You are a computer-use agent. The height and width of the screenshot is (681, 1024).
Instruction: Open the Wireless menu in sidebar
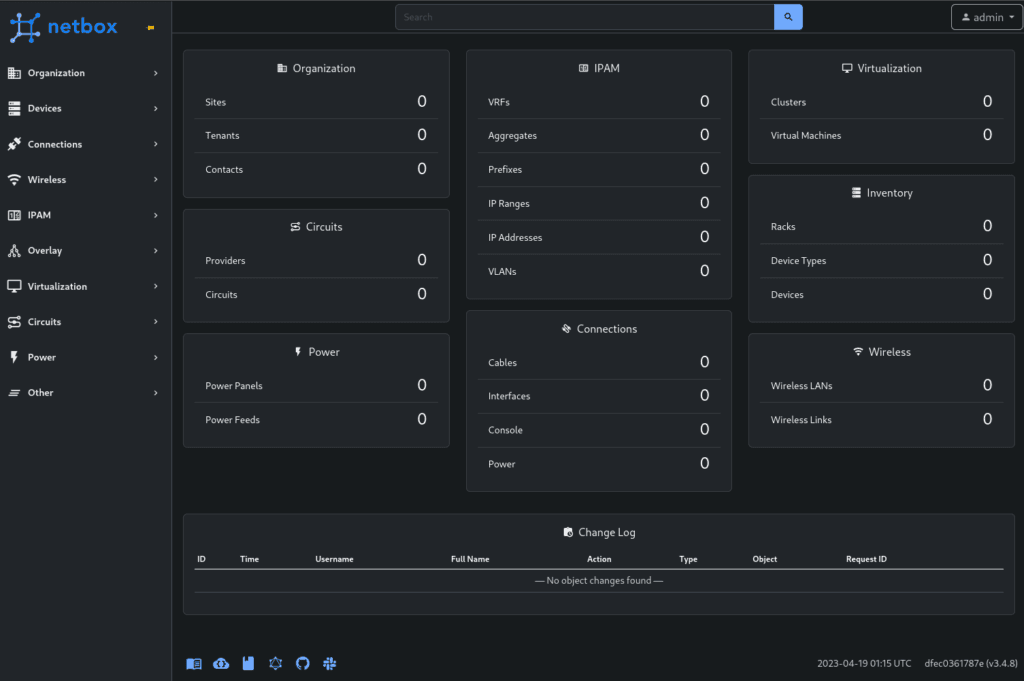83,180
